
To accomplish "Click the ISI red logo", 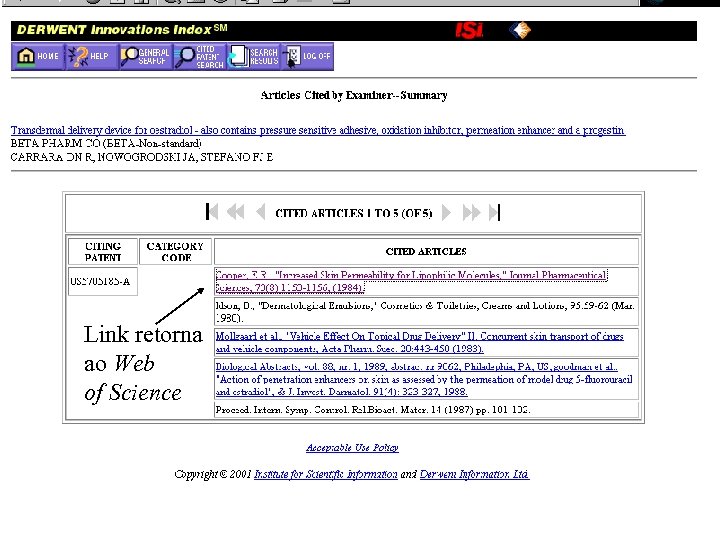I will 469,31.
